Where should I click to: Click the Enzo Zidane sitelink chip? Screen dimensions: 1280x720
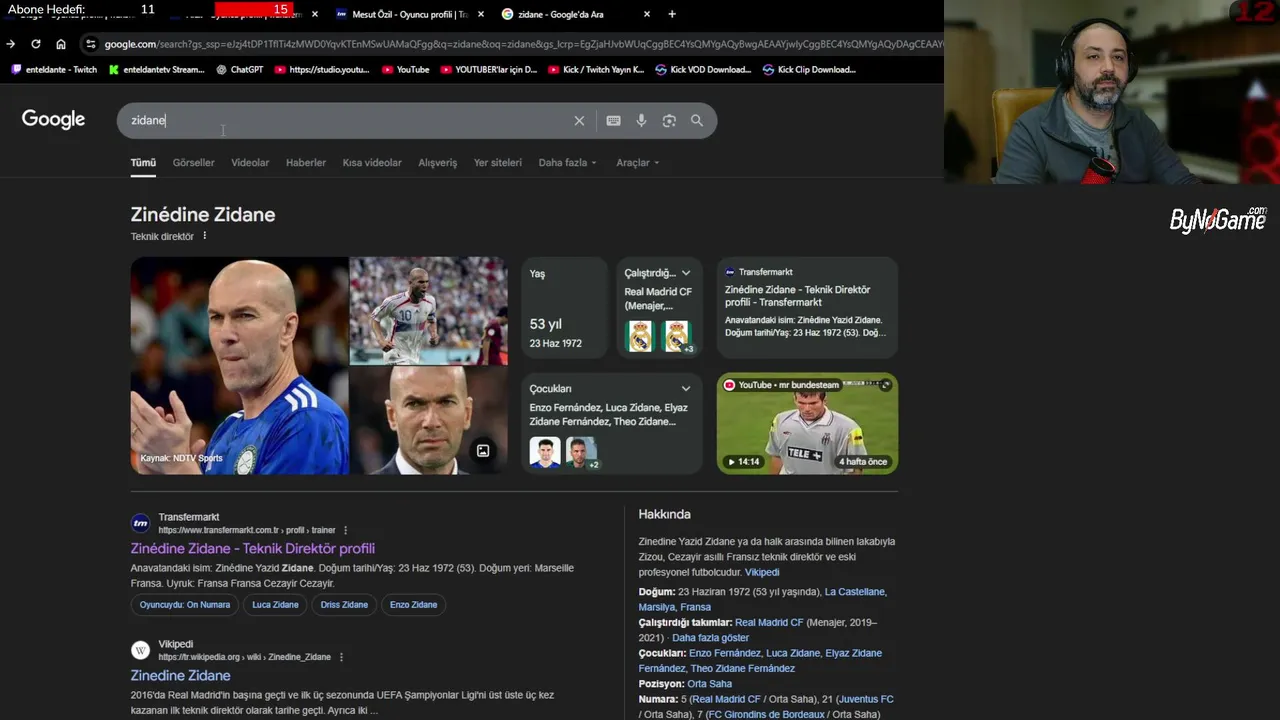(413, 605)
